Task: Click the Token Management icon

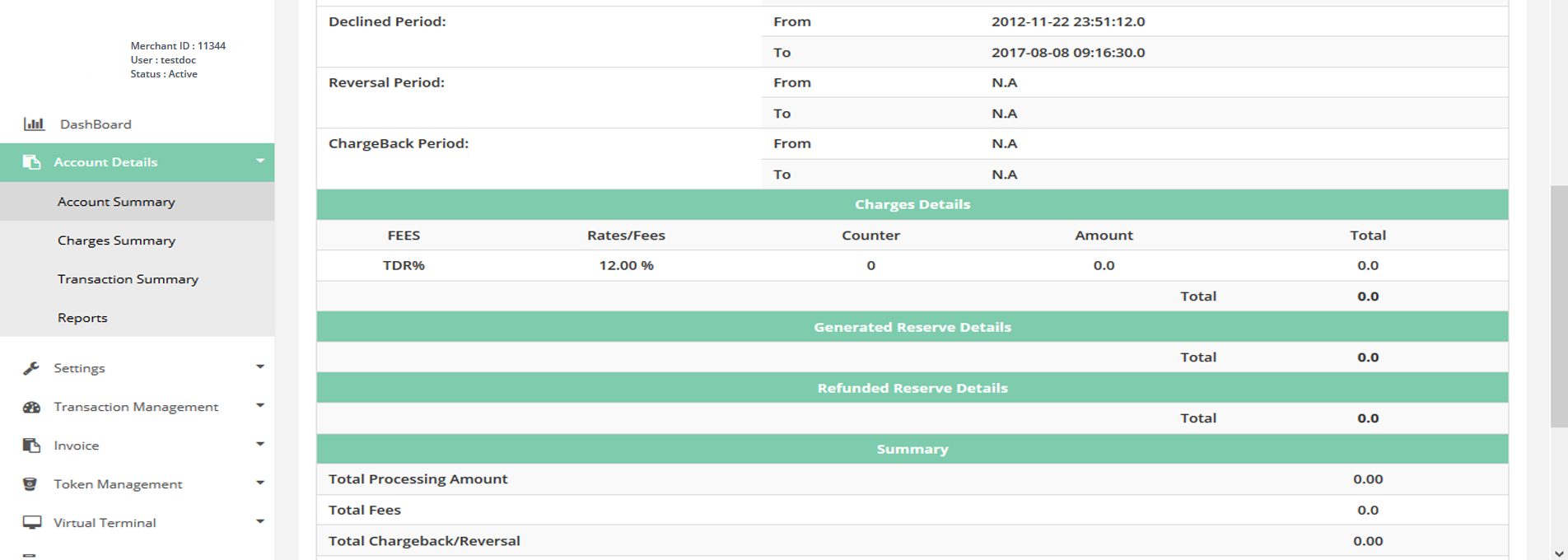Action: [30, 484]
